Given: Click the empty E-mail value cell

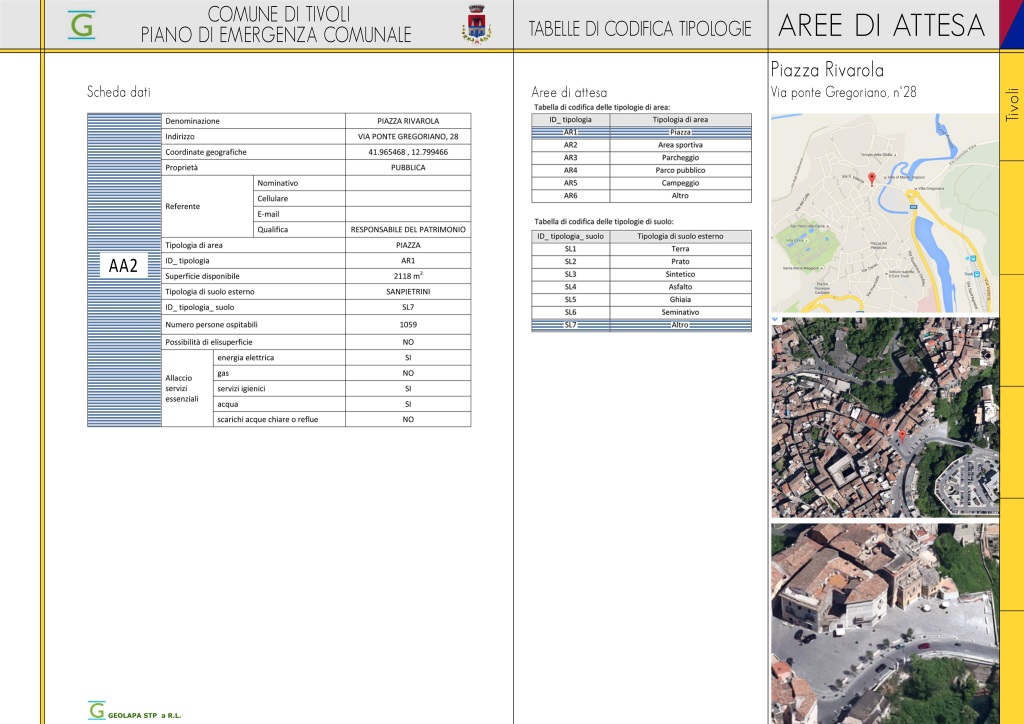Looking at the screenshot, I should [x=408, y=214].
